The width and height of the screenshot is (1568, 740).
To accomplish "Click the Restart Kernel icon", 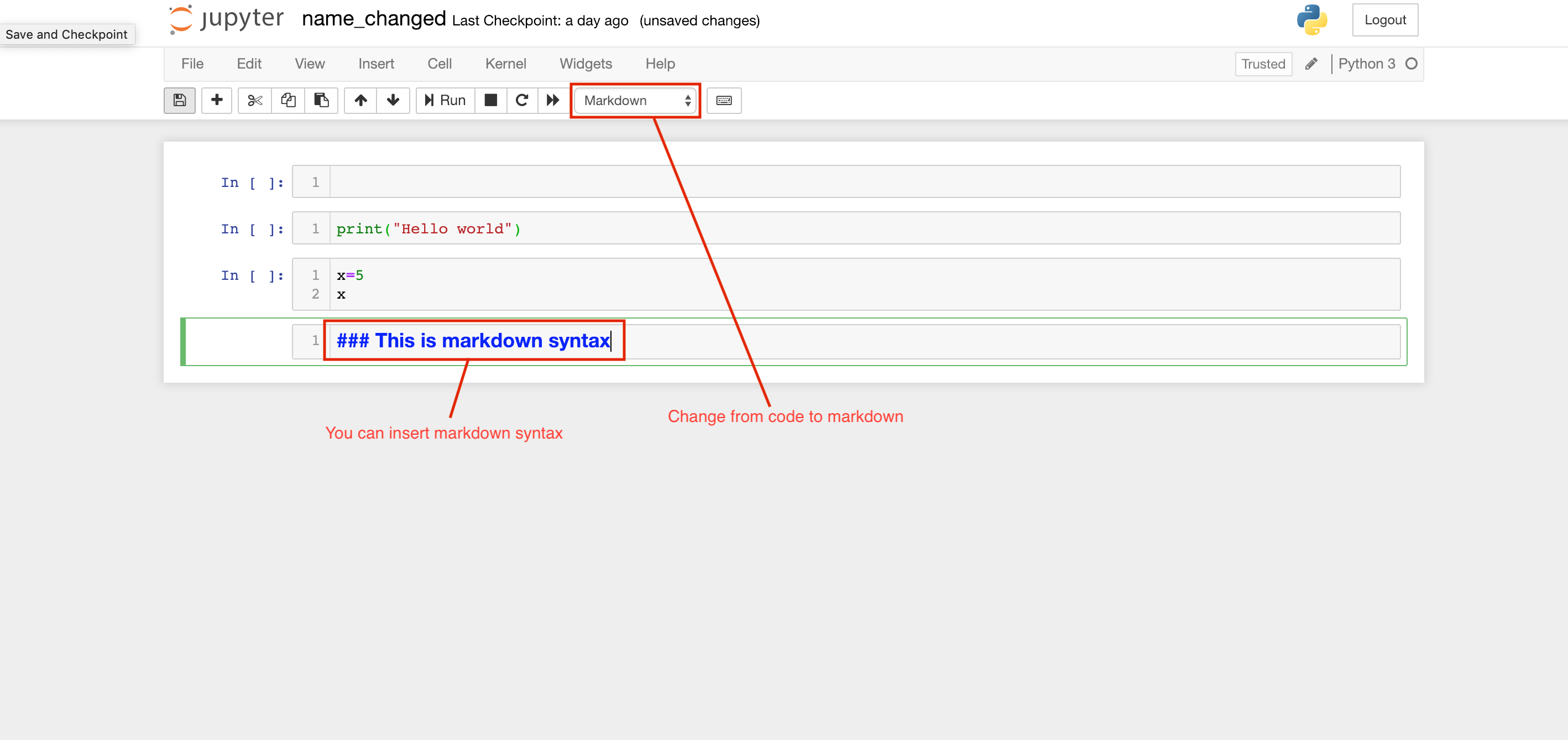I will pyautogui.click(x=523, y=99).
